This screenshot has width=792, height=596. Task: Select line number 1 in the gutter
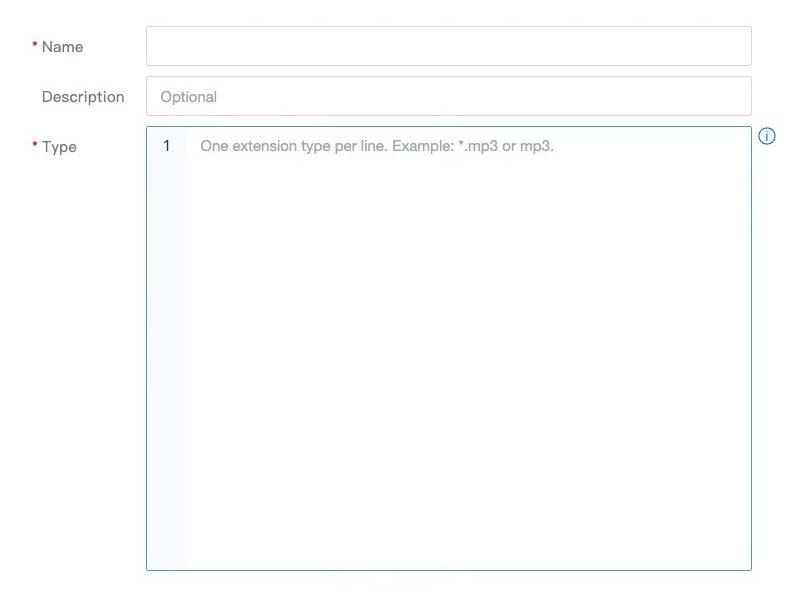(x=166, y=146)
